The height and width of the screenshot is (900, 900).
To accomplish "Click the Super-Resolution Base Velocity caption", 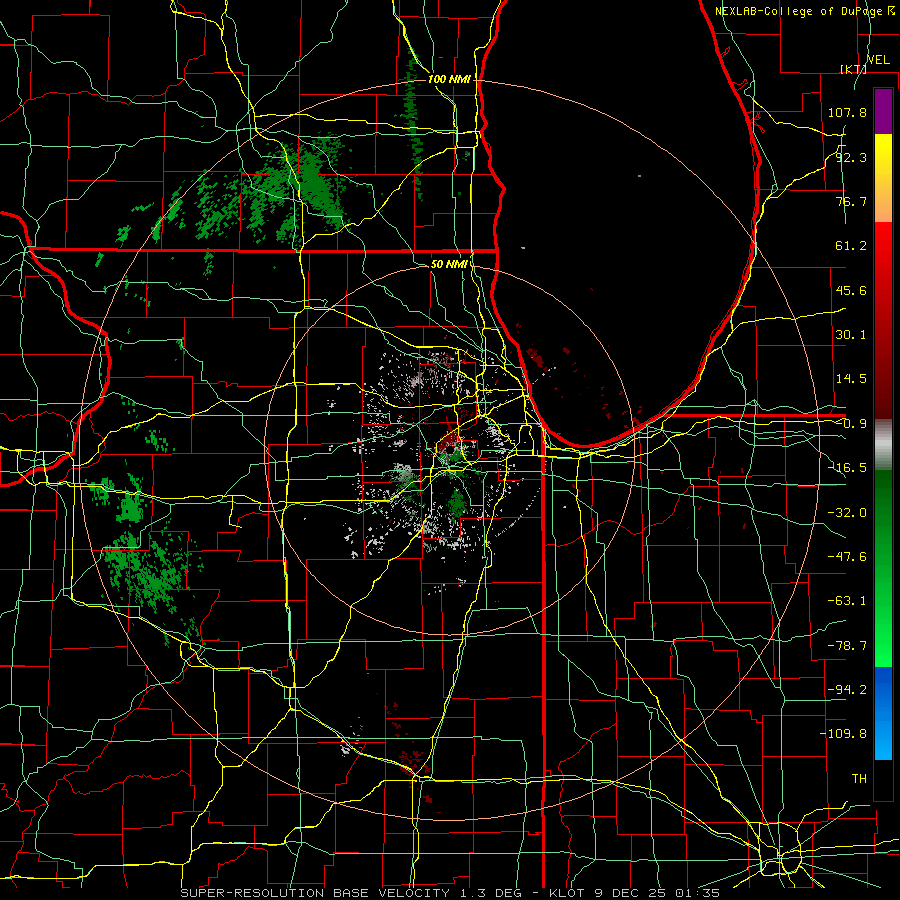I will point(449,893).
